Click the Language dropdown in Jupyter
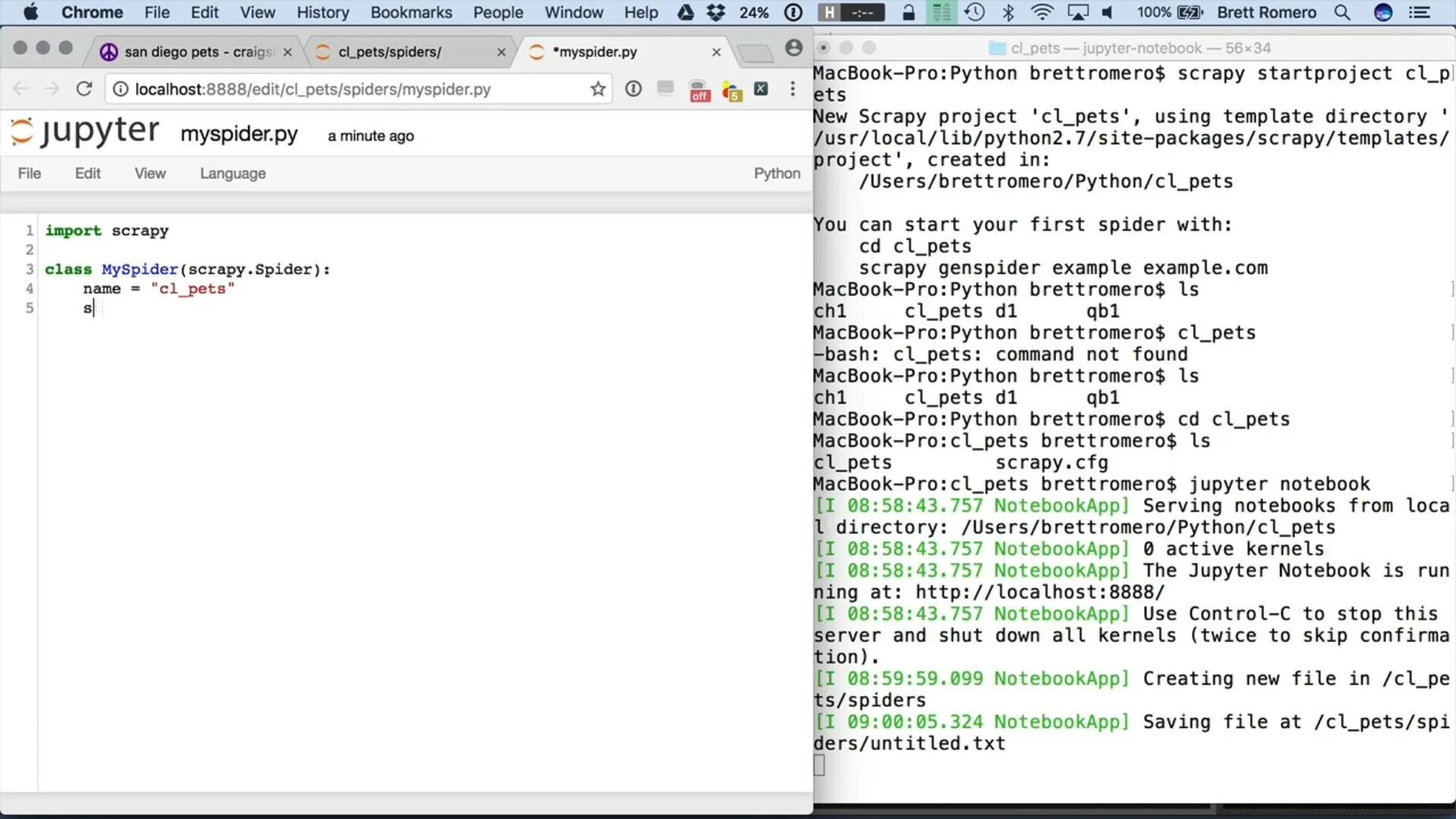Viewport: 1456px width, 819px height. point(232,173)
